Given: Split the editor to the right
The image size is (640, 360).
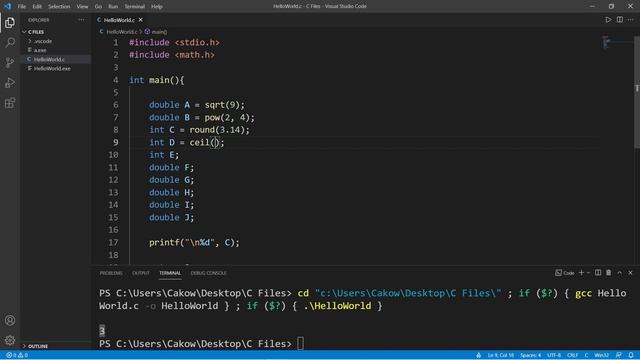Looking at the screenshot, I should (x=620, y=20).
